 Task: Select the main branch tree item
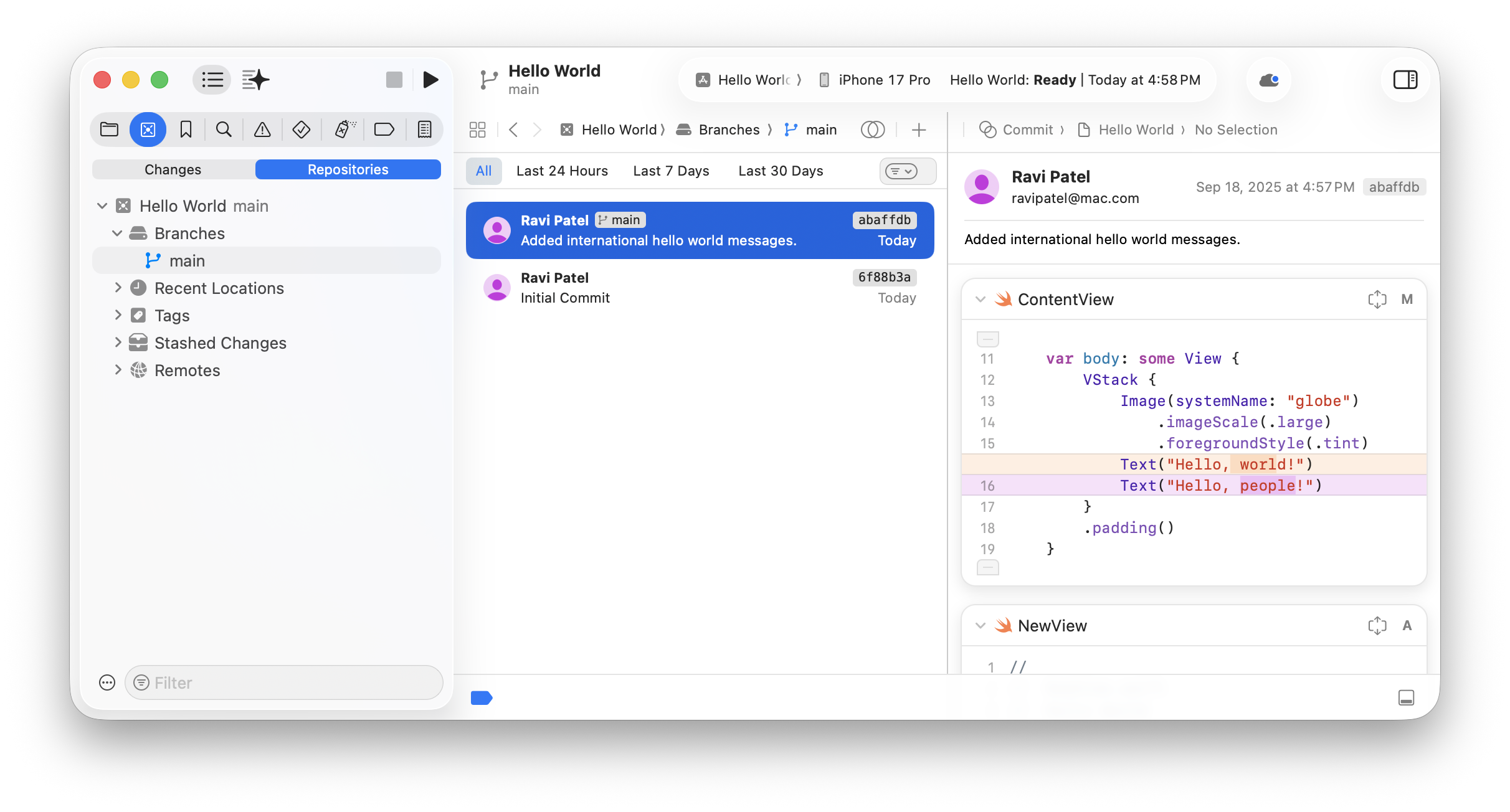[267, 260]
